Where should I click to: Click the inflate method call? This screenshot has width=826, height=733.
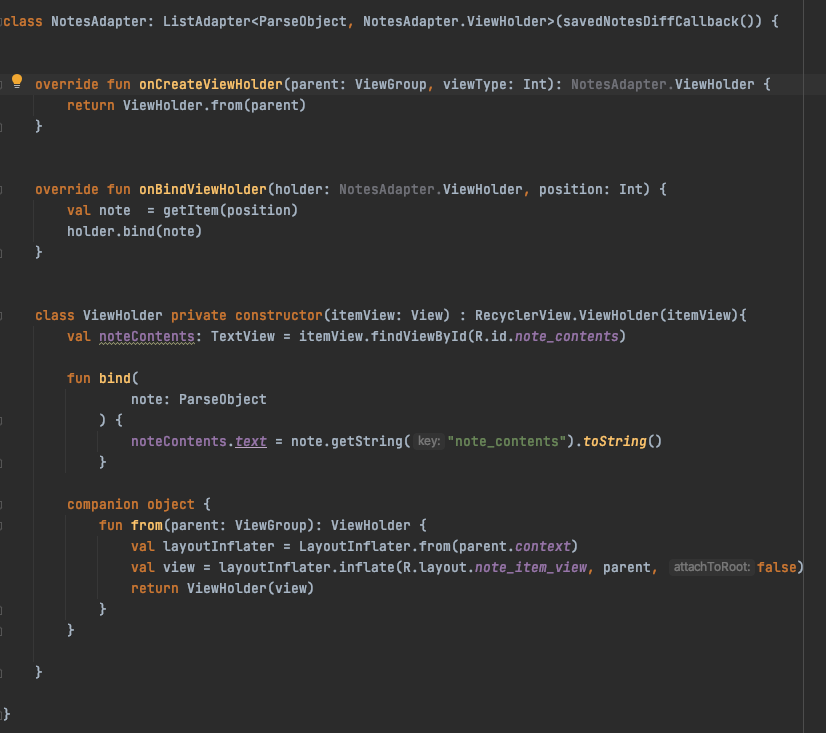tap(367, 568)
